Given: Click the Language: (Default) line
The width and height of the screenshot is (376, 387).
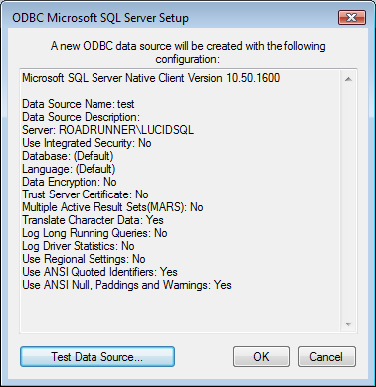Looking at the screenshot, I should tap(69, 169).
